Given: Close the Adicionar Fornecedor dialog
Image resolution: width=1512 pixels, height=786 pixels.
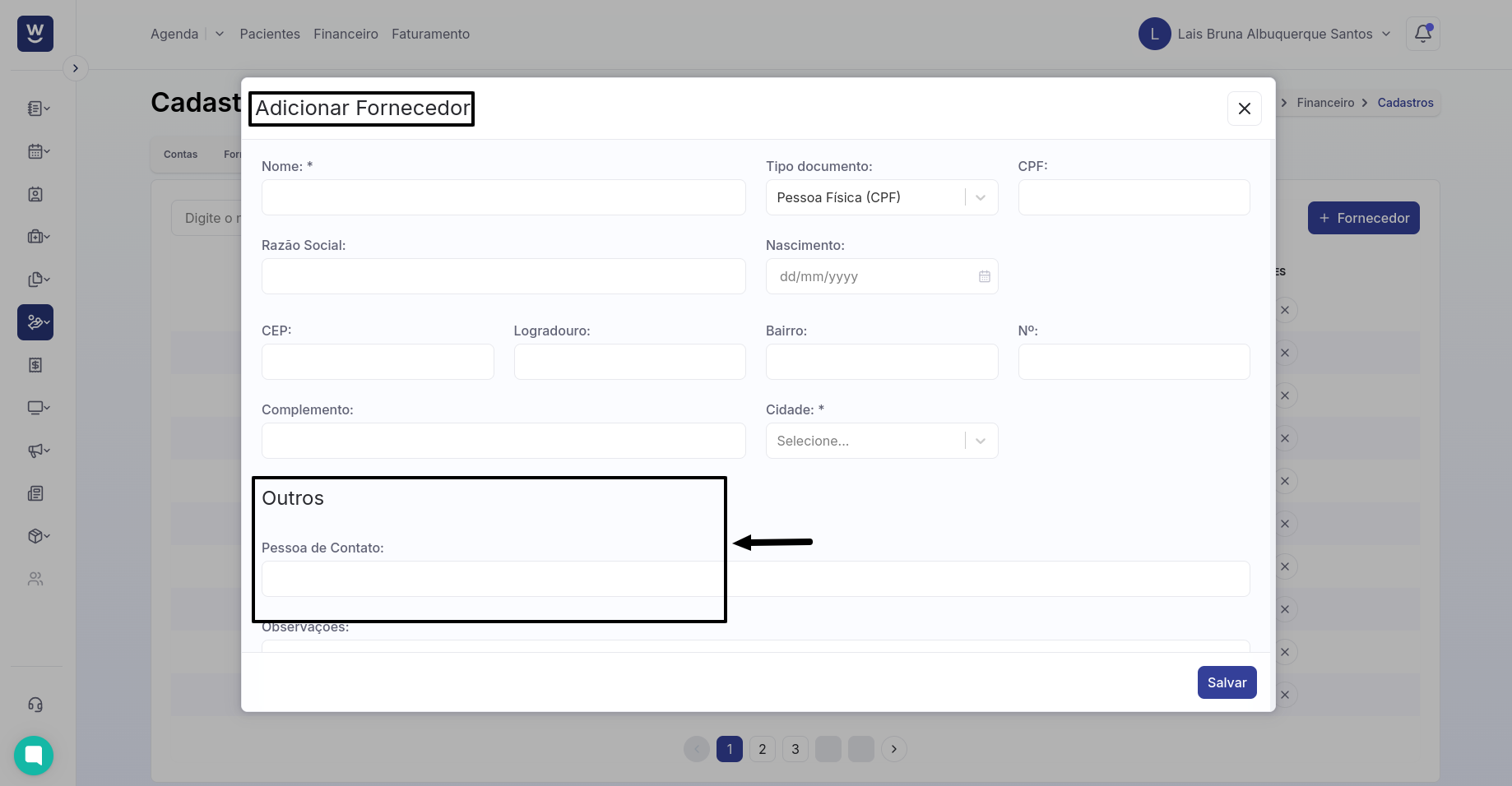Looking at the screenshot, I should (x=1245, y=109).
